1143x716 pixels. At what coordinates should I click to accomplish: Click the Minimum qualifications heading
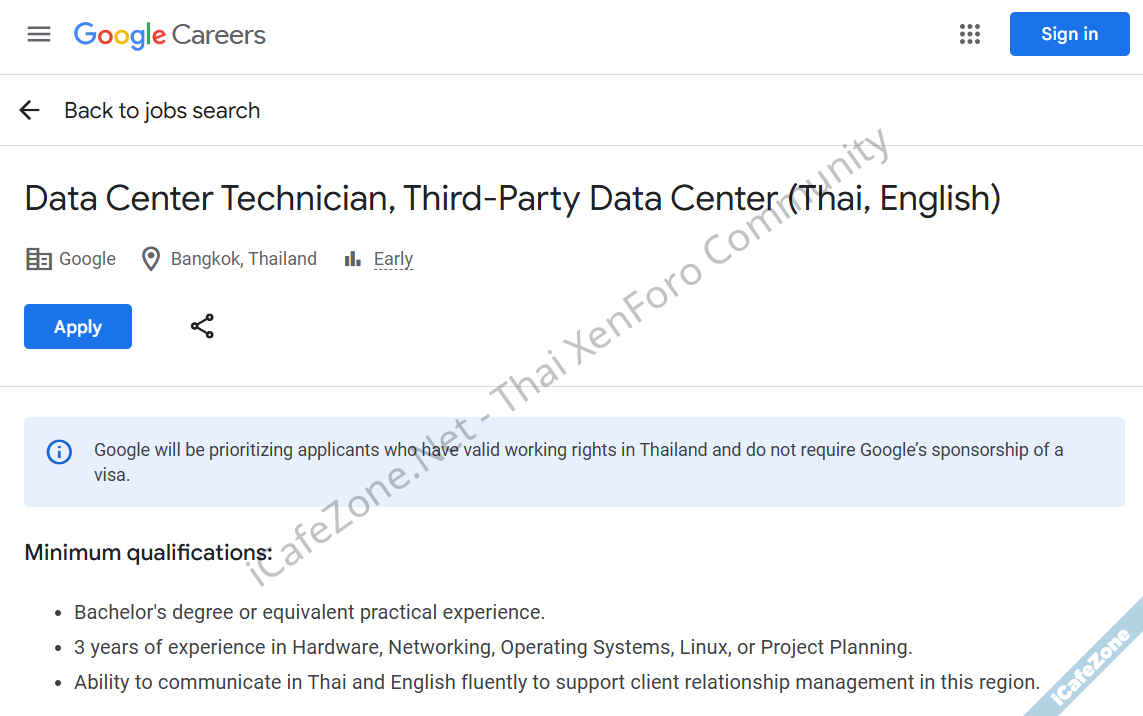[x=148, y=552]
